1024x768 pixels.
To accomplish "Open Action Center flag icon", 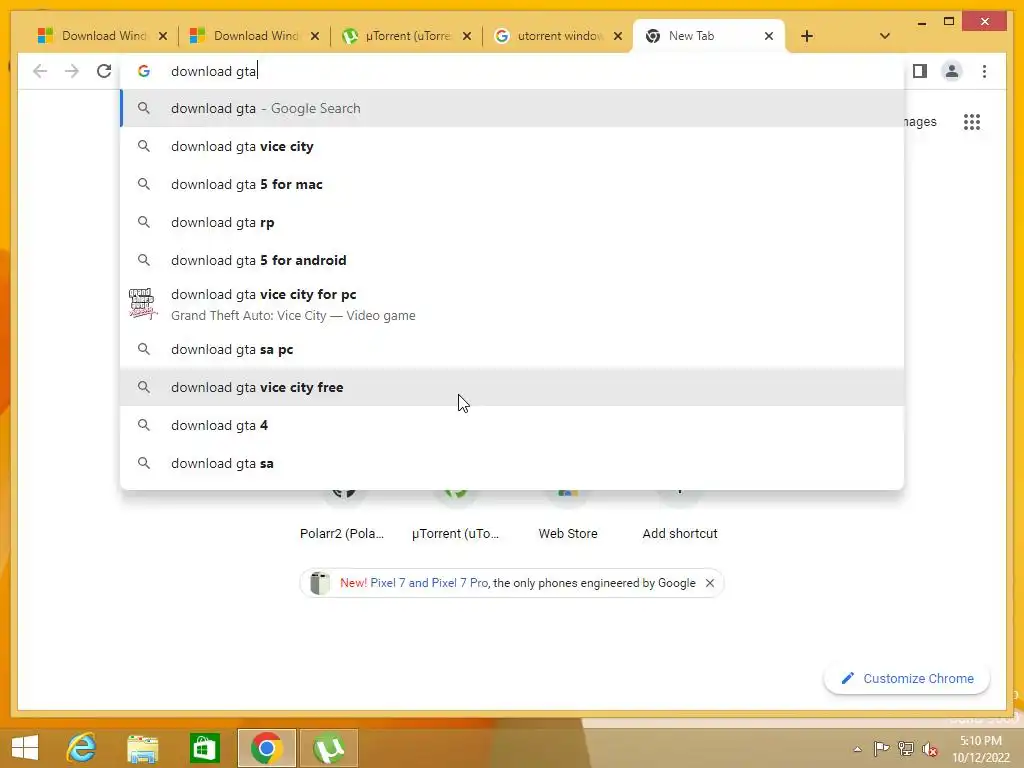I will pos(881,748).
